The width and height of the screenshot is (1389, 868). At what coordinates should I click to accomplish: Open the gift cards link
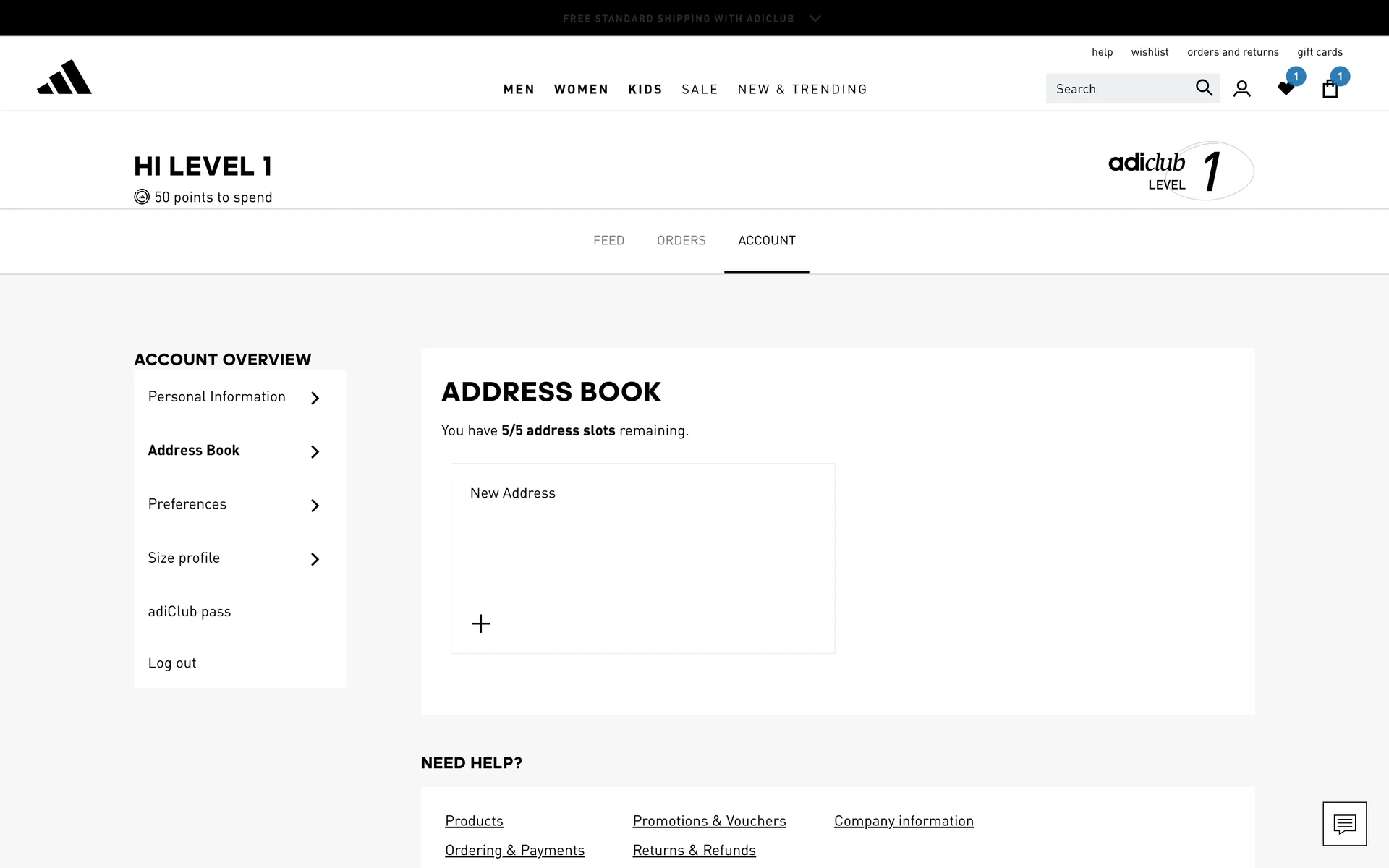coord(1320,52)
